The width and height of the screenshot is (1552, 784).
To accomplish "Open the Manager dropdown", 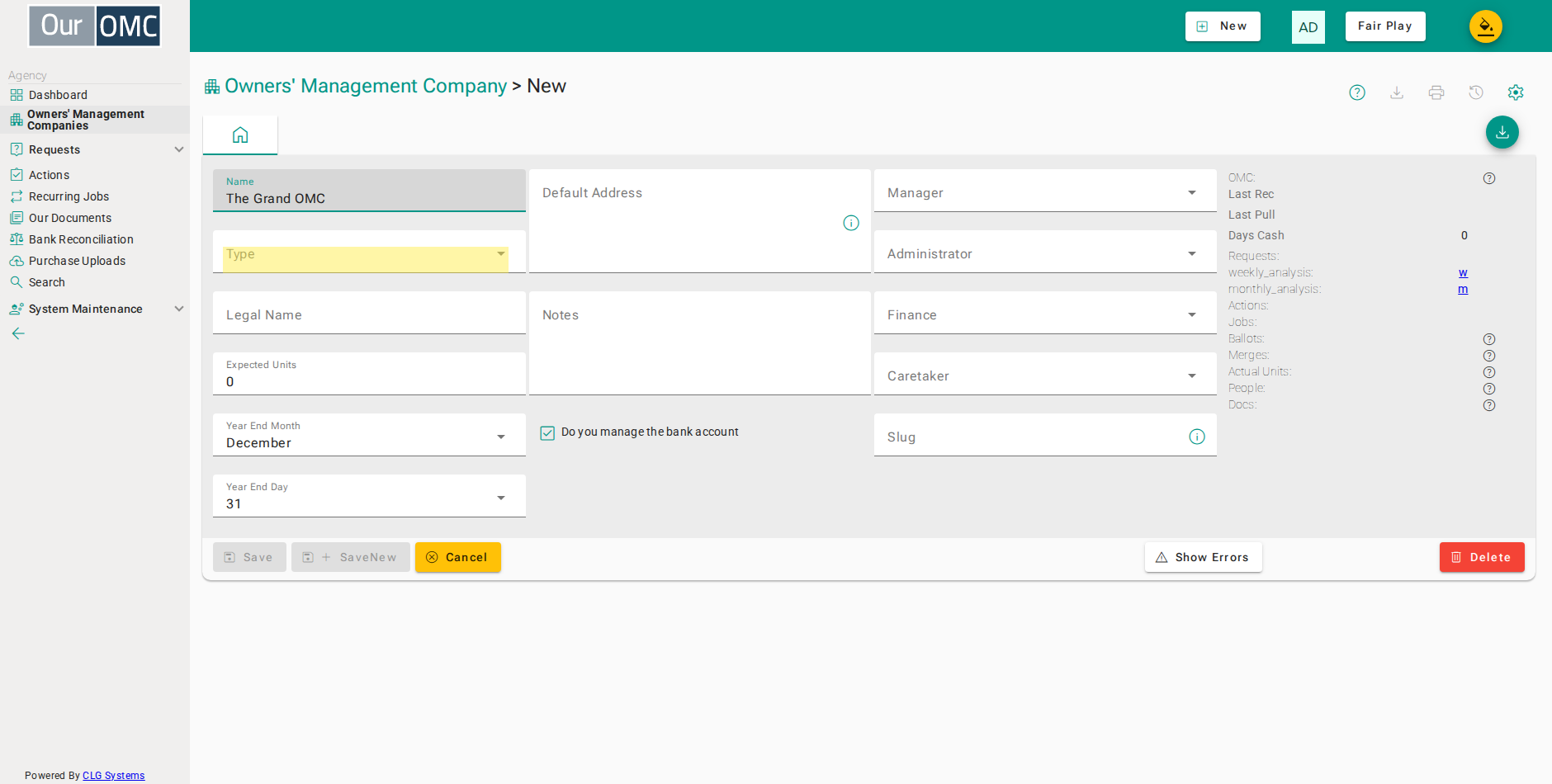I will 1045,191.
